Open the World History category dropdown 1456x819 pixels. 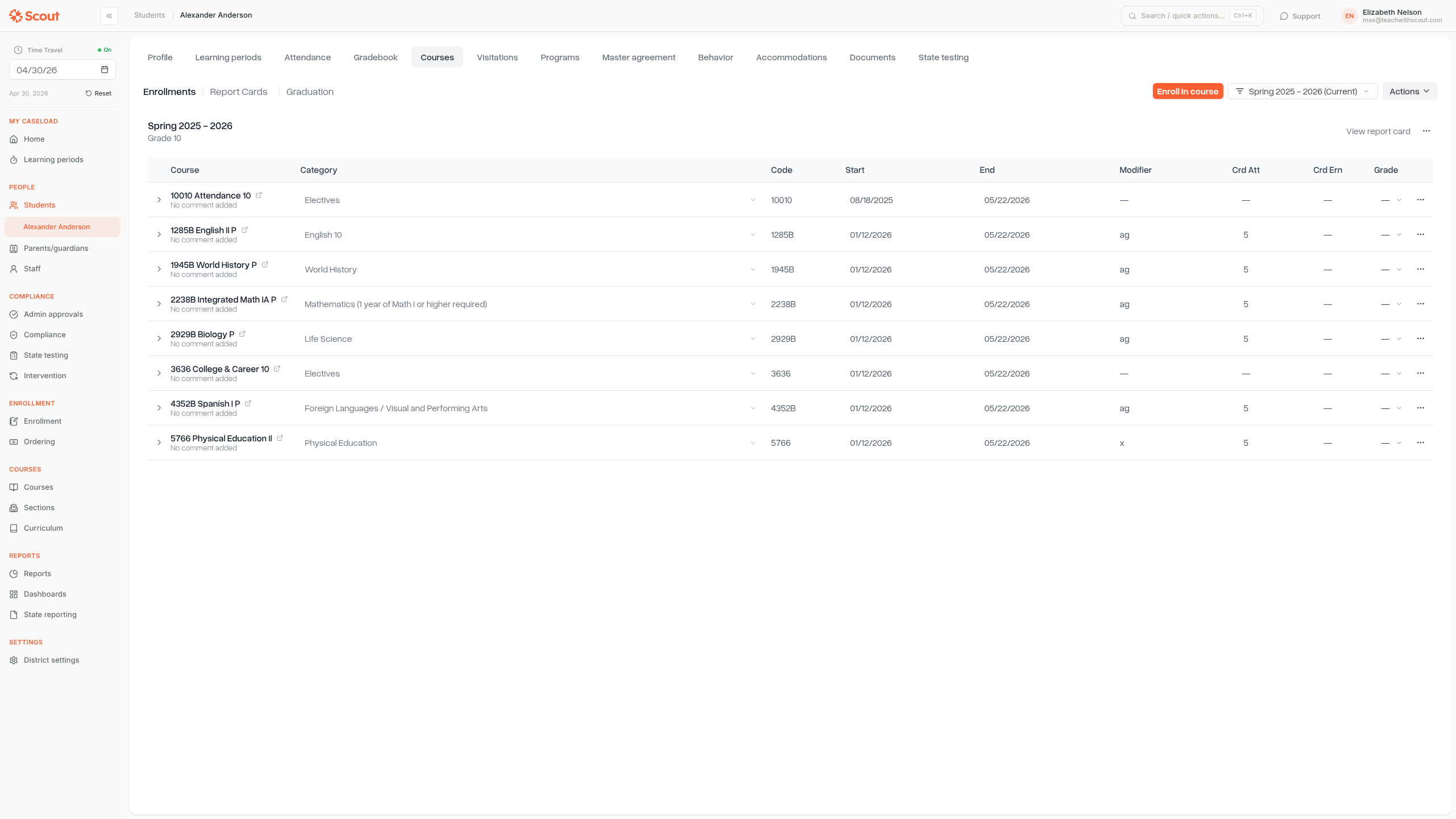tap(530, 270)
